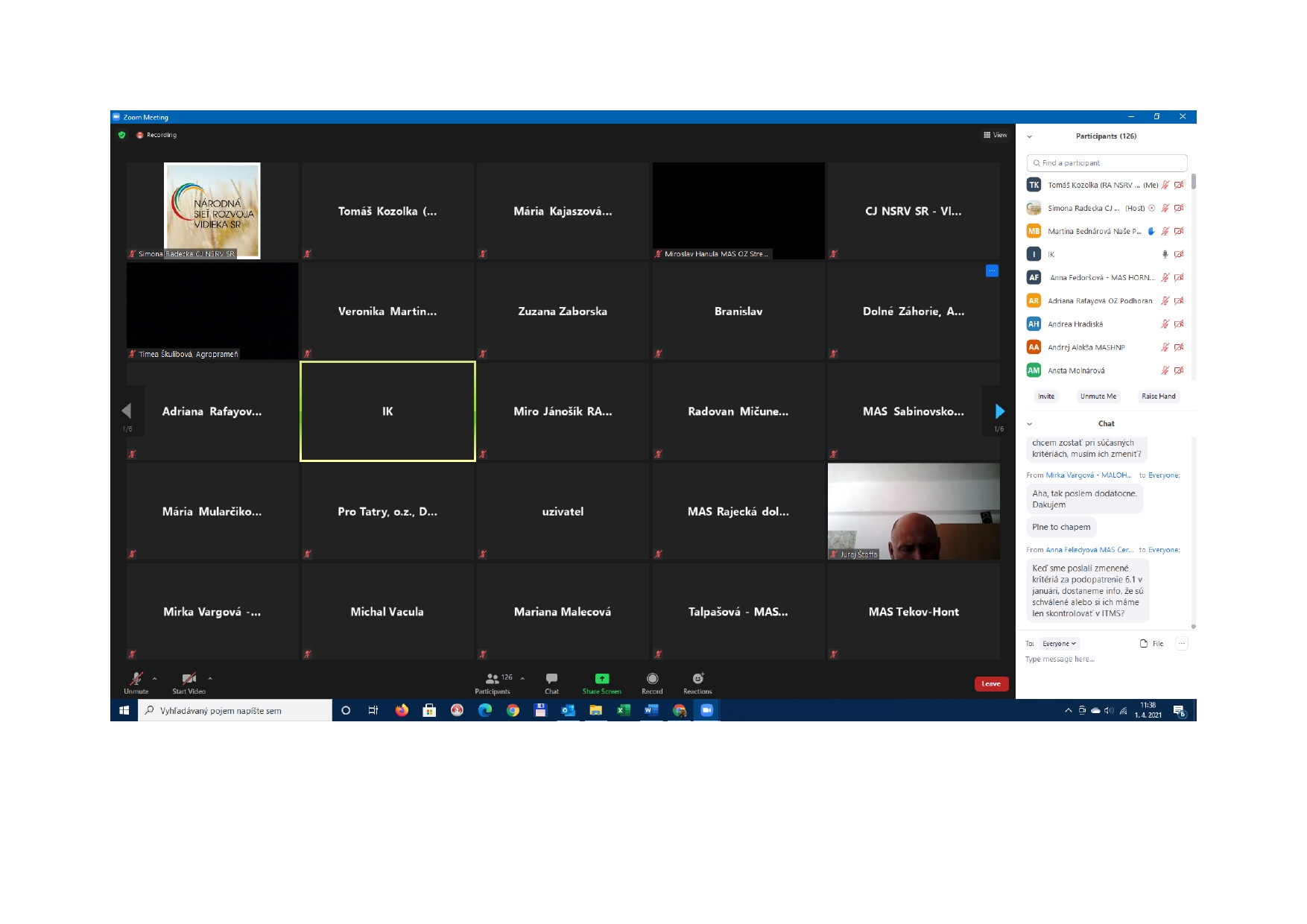Open the chat more options ellipsis button
1307x924 pixels.
click(x=1182, y=644)
